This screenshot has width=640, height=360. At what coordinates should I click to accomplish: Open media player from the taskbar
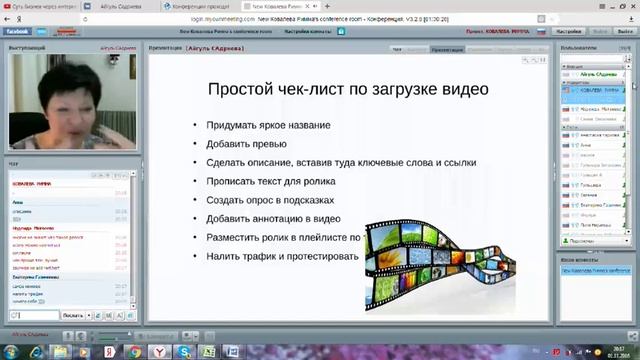[85, 352]
